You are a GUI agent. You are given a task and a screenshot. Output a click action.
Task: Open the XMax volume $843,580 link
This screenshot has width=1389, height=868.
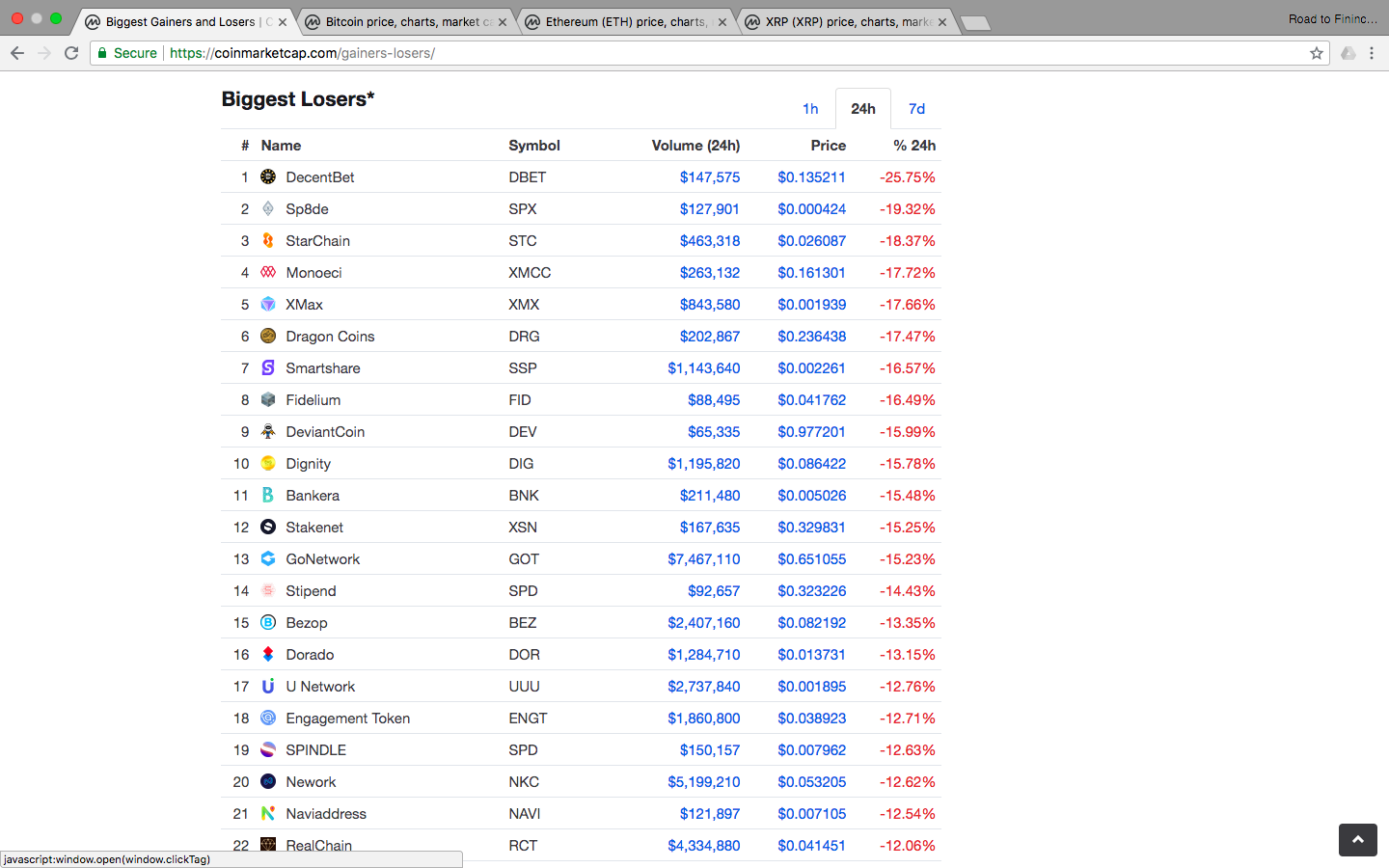(x=710, y=305)
